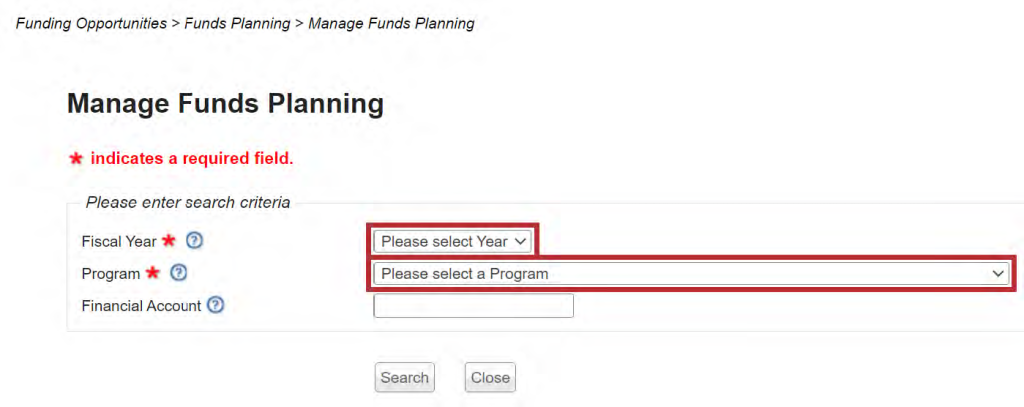
Task: Click the Program field label
Action: (111, 273)
